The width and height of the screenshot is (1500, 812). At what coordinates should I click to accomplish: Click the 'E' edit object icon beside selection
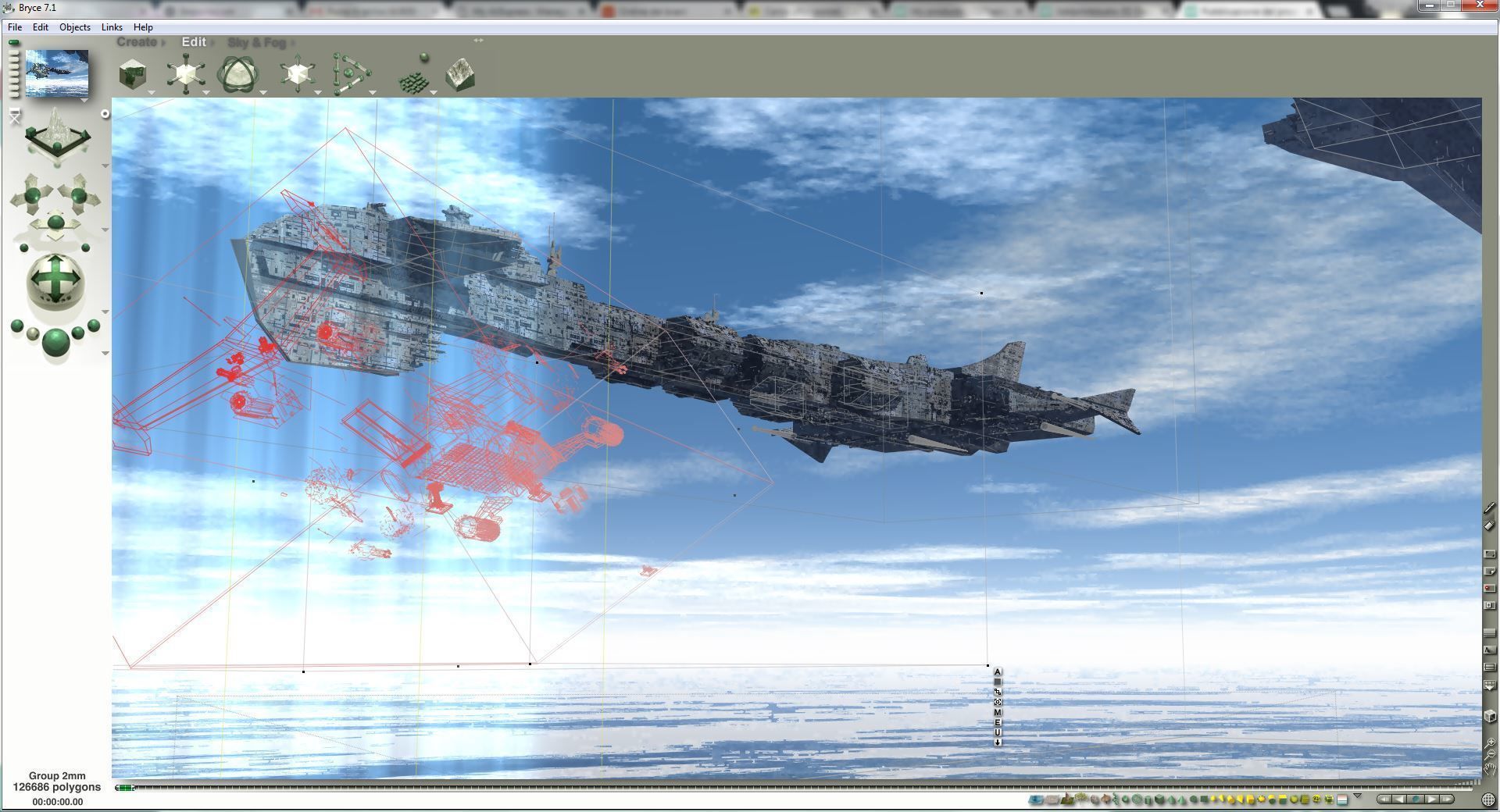[998, 722]
